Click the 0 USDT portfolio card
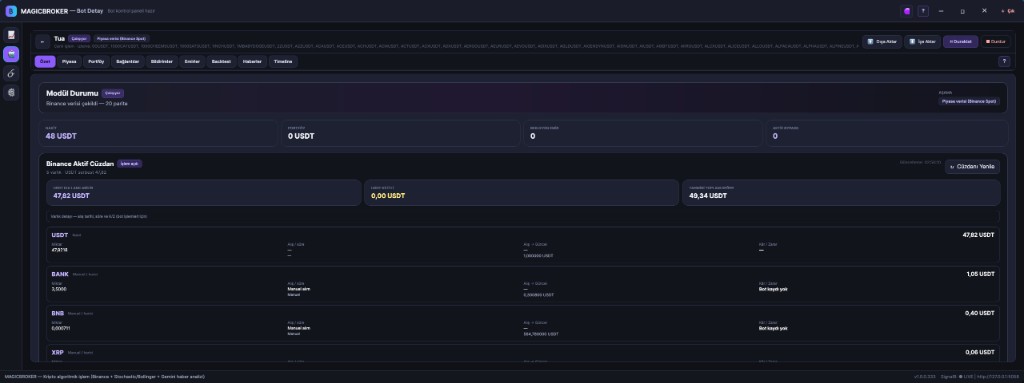This screenshot has width=1024, height=383. pyautogui.click(x=401, y=133)
